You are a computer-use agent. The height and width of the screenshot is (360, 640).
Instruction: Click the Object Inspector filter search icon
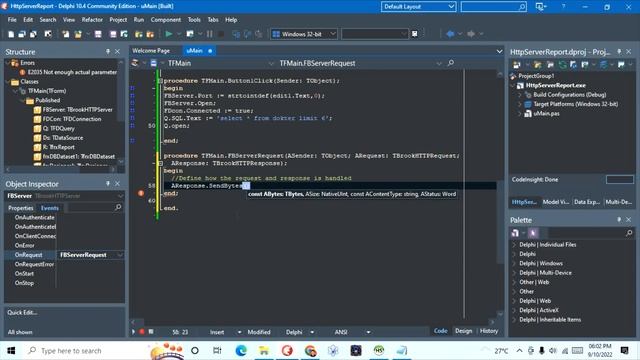point(118,208)
